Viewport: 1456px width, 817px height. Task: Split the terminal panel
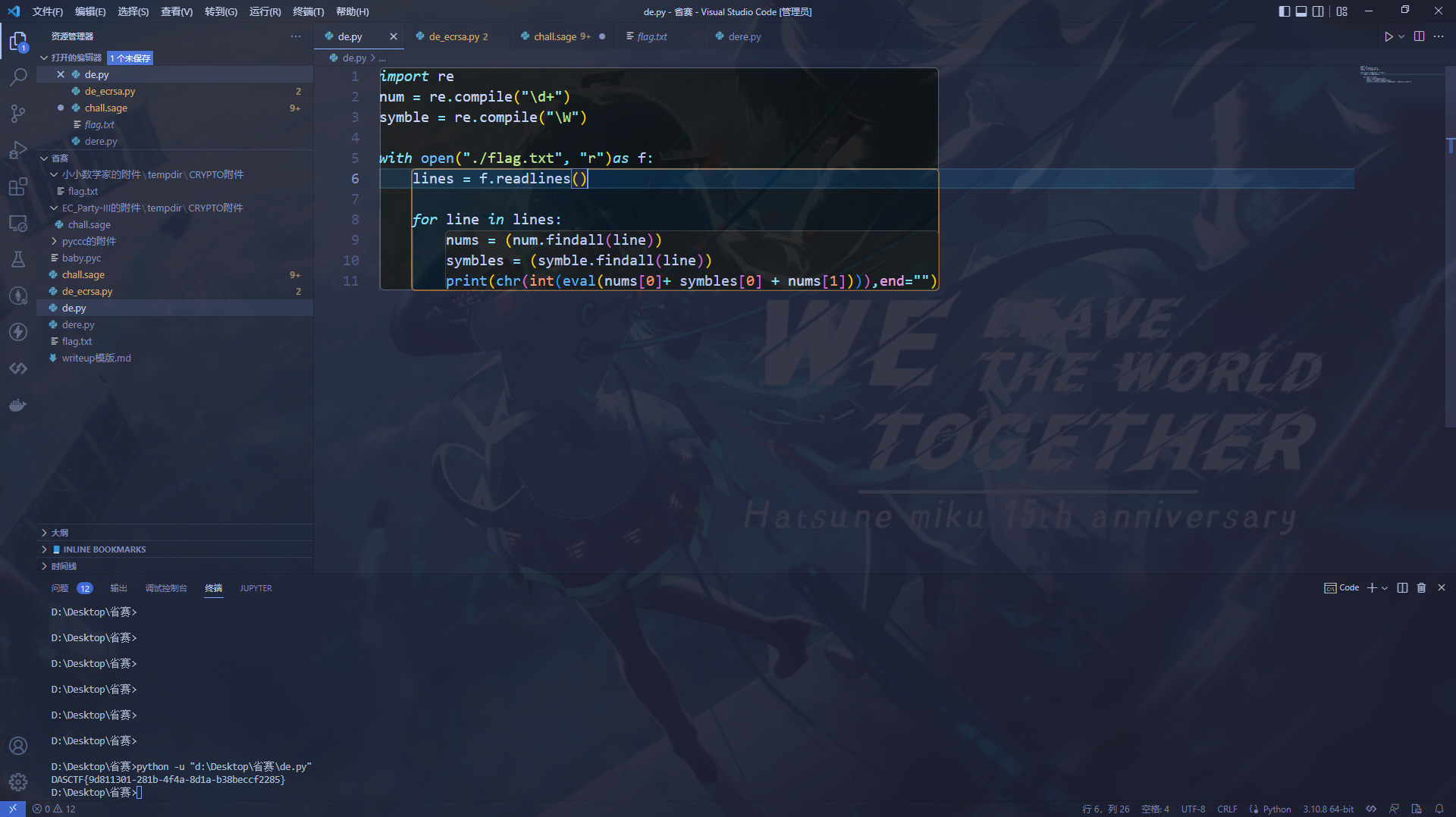point(1402,587)
